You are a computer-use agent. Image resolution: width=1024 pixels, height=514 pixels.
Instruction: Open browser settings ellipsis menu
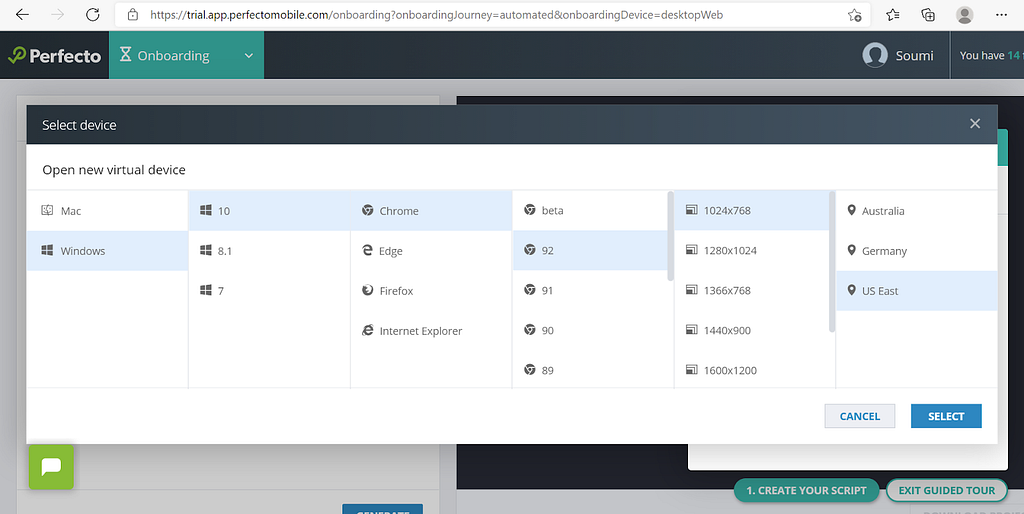1001,14
